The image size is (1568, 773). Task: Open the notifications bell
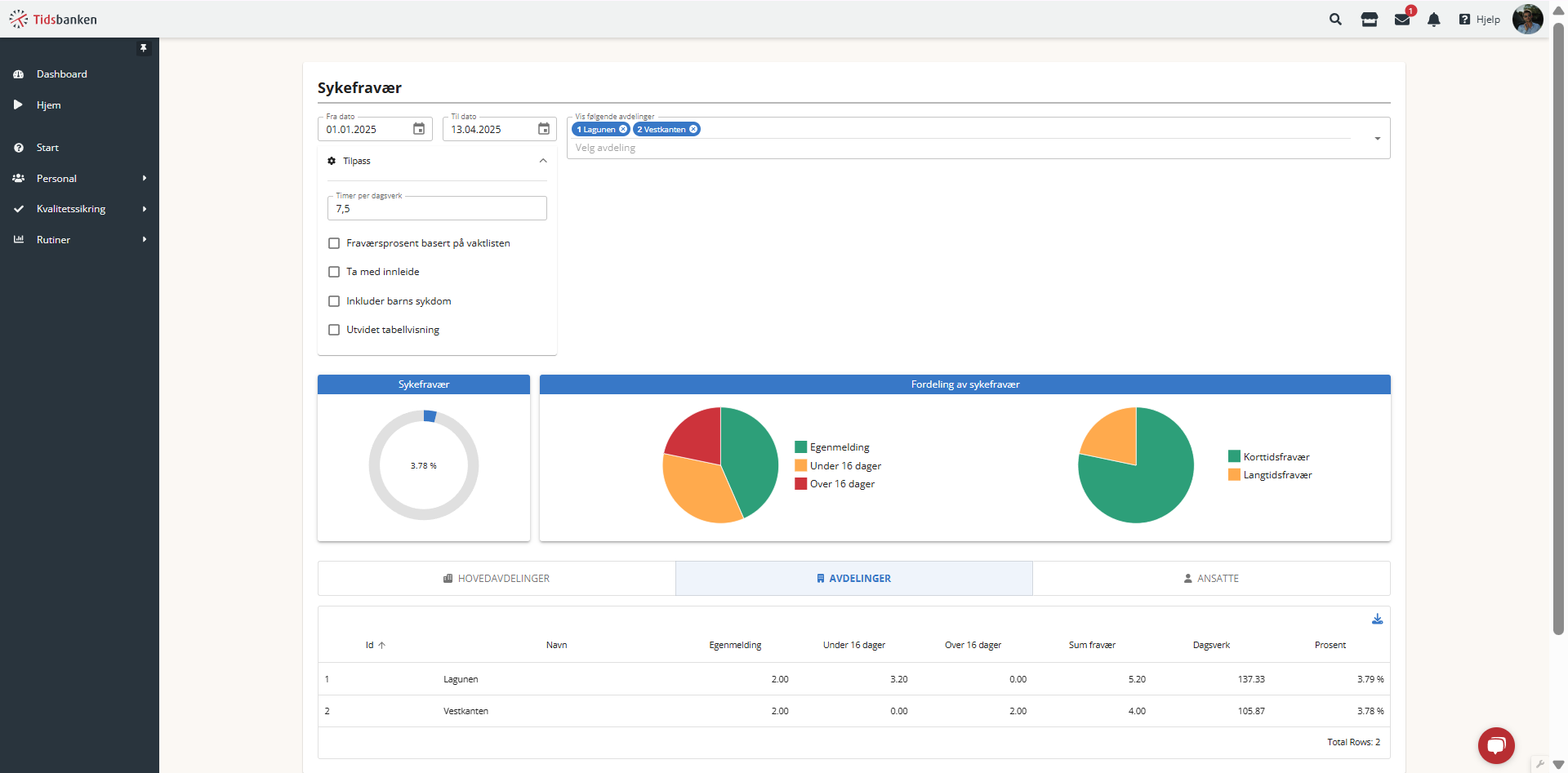click(x=1434, y=20)
